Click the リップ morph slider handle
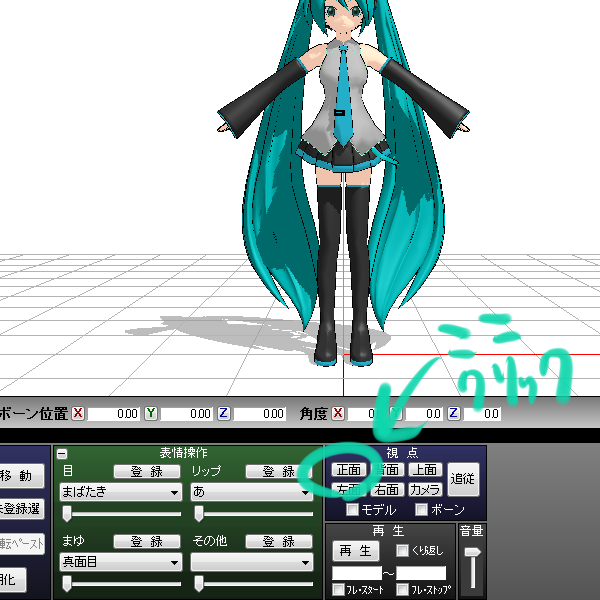600x600 pixels. (x=199, y=514)
